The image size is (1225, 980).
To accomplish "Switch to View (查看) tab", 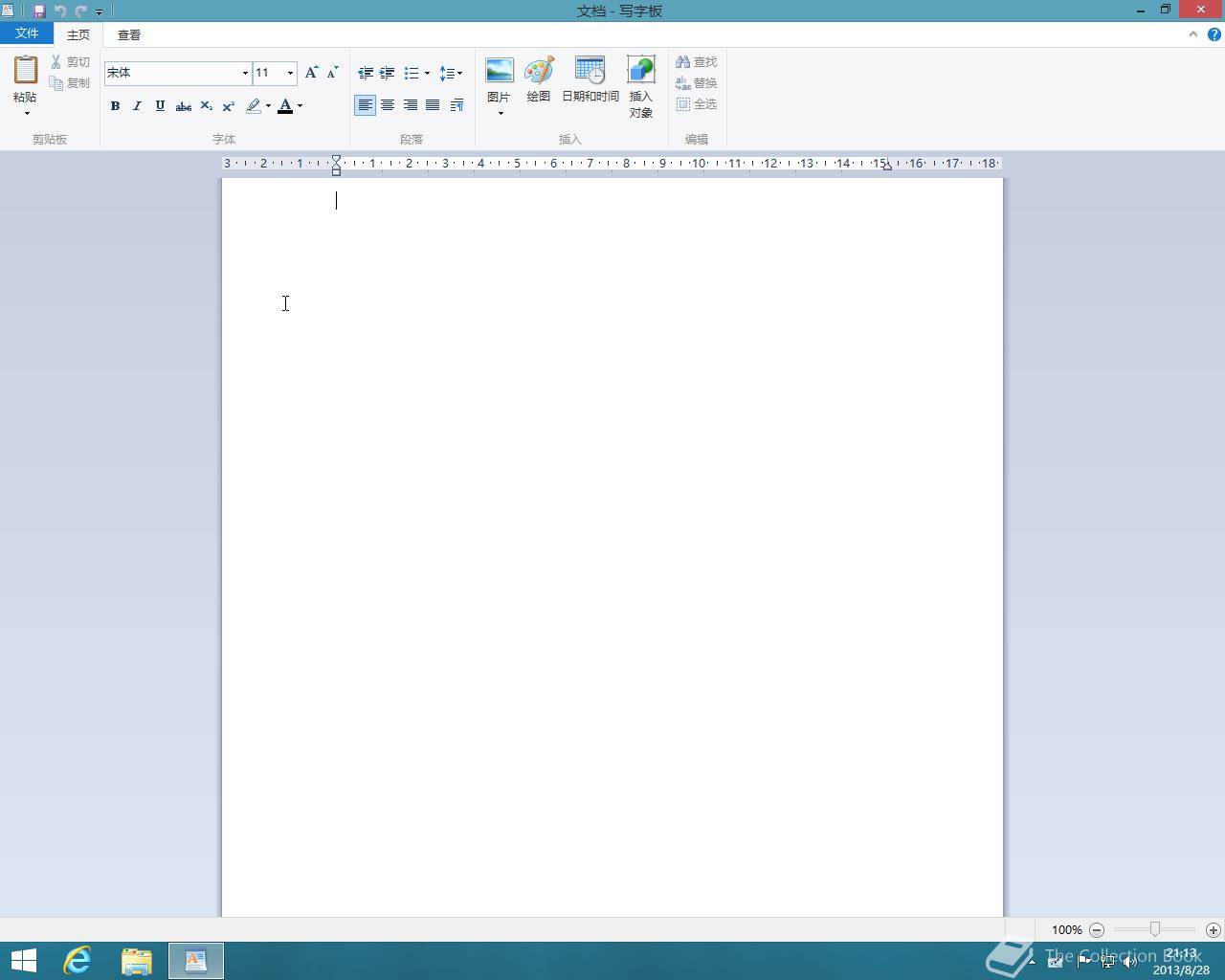I will click(129, 34).
